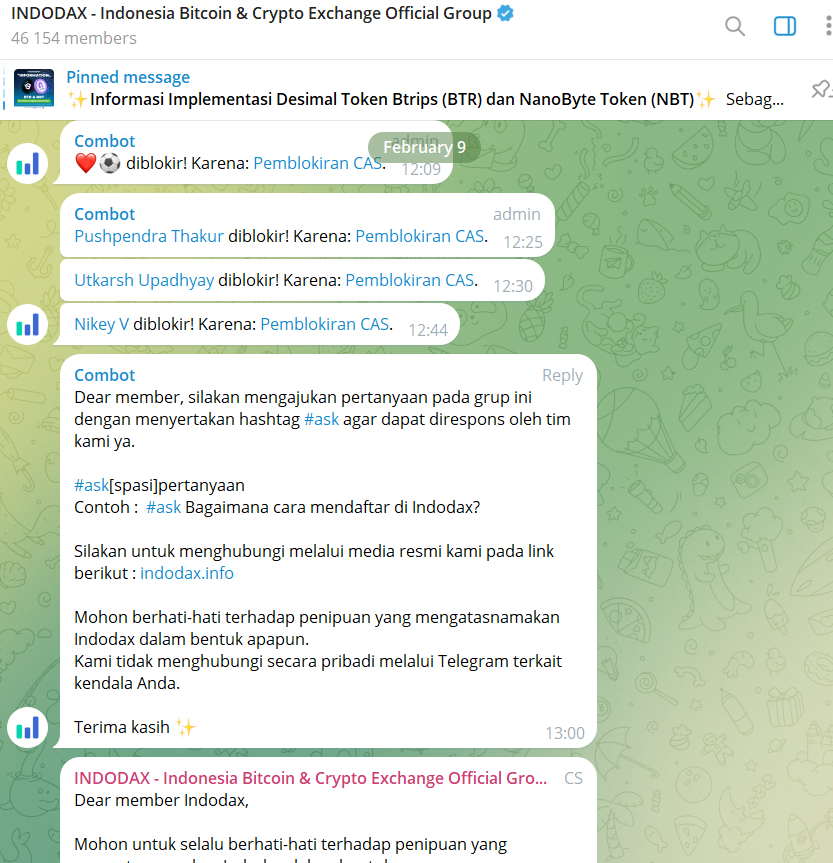Screen dimensions: 833x863
Task: Click the #ask hashtag after 'menyertakan hashtag'
Action: [322, 419]
